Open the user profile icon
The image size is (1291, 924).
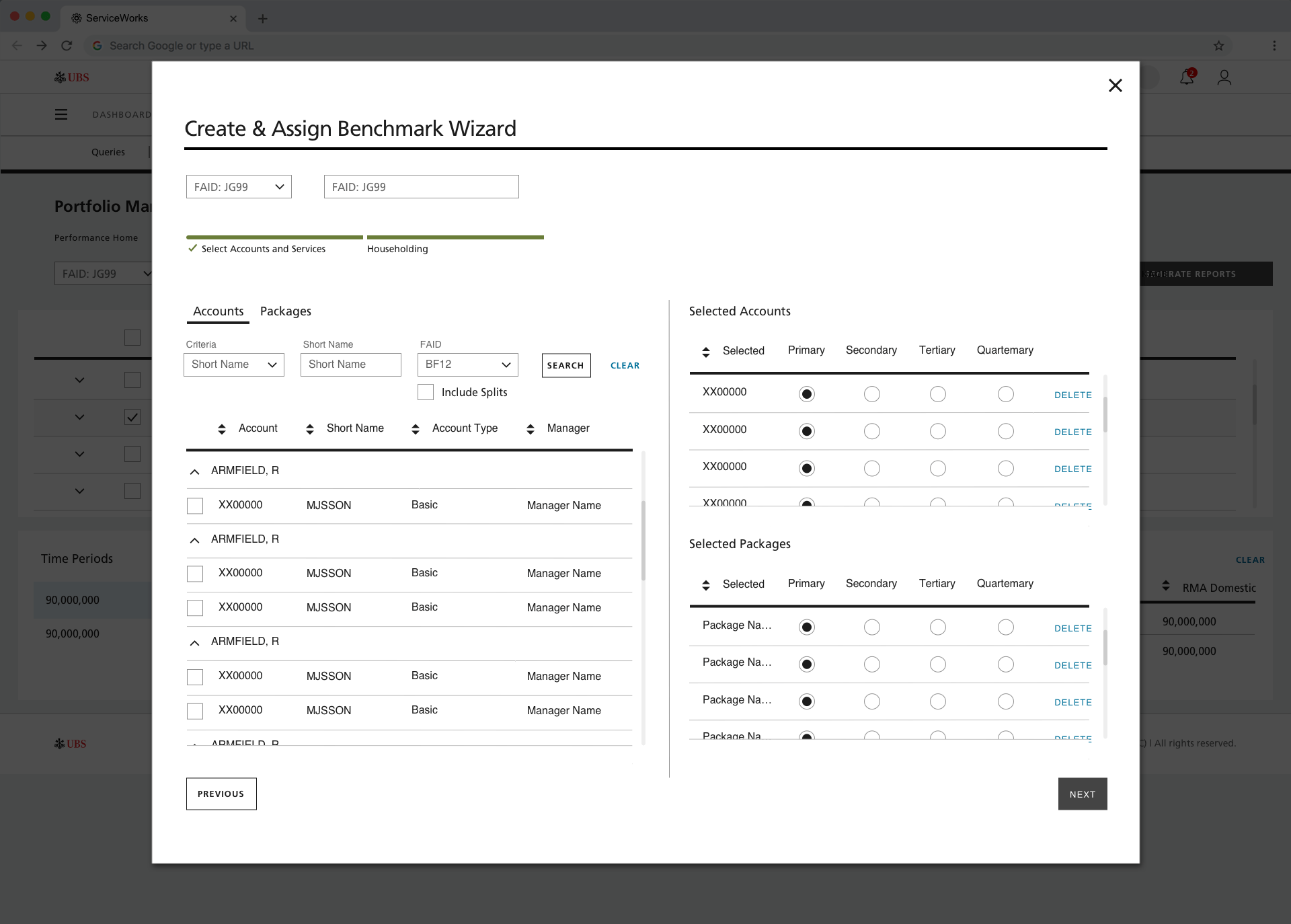pyautogui.click(x=1224, y=77)
